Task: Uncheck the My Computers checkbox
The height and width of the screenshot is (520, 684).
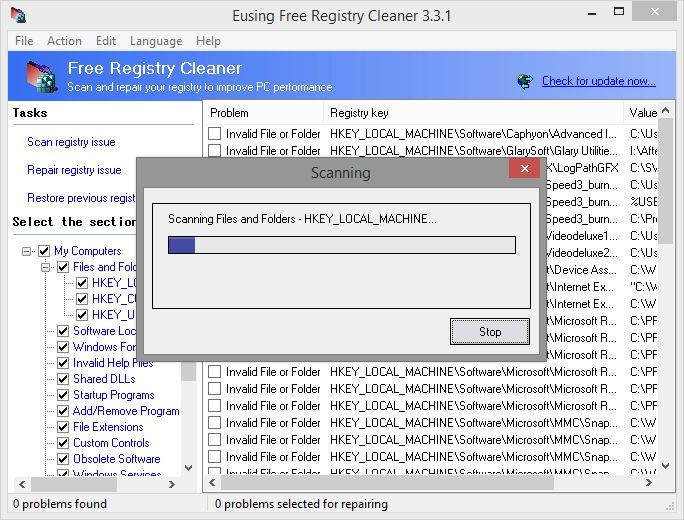Action: pos(44,251)
